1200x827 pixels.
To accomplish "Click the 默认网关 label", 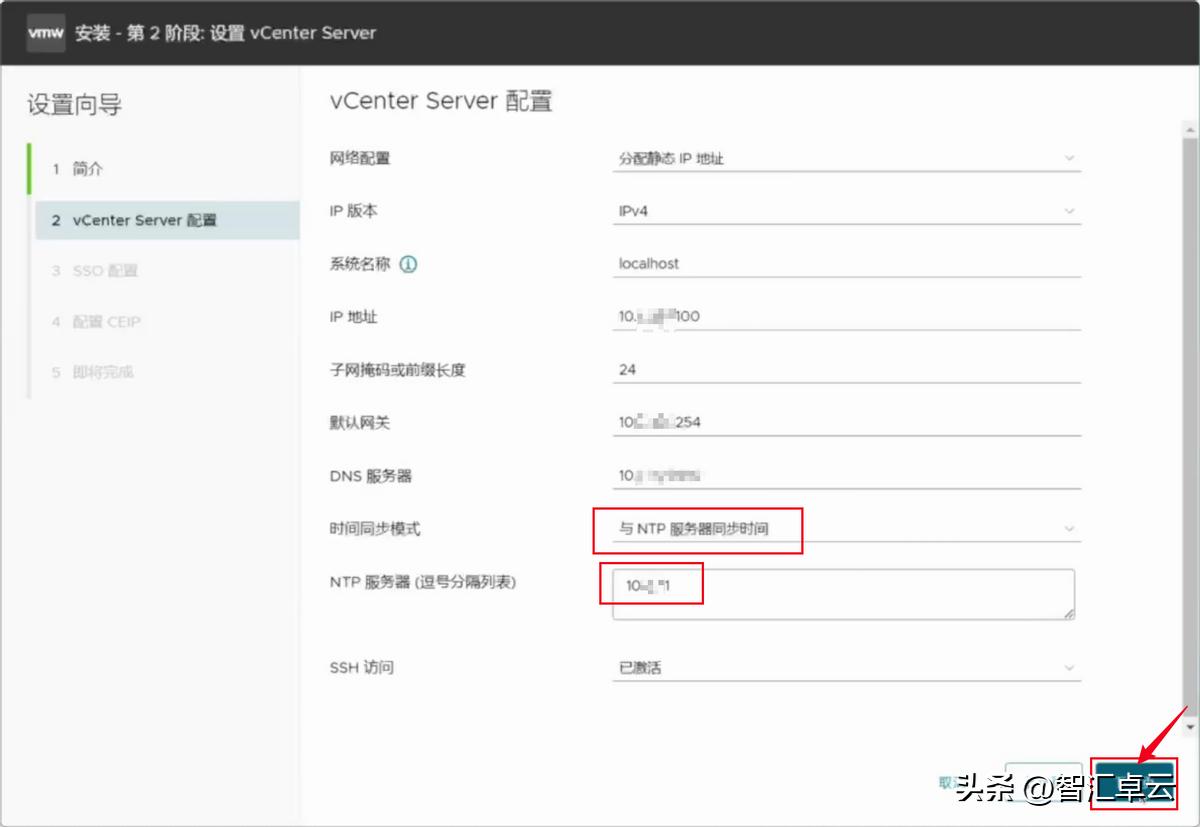I will click(x=360, y=423).
